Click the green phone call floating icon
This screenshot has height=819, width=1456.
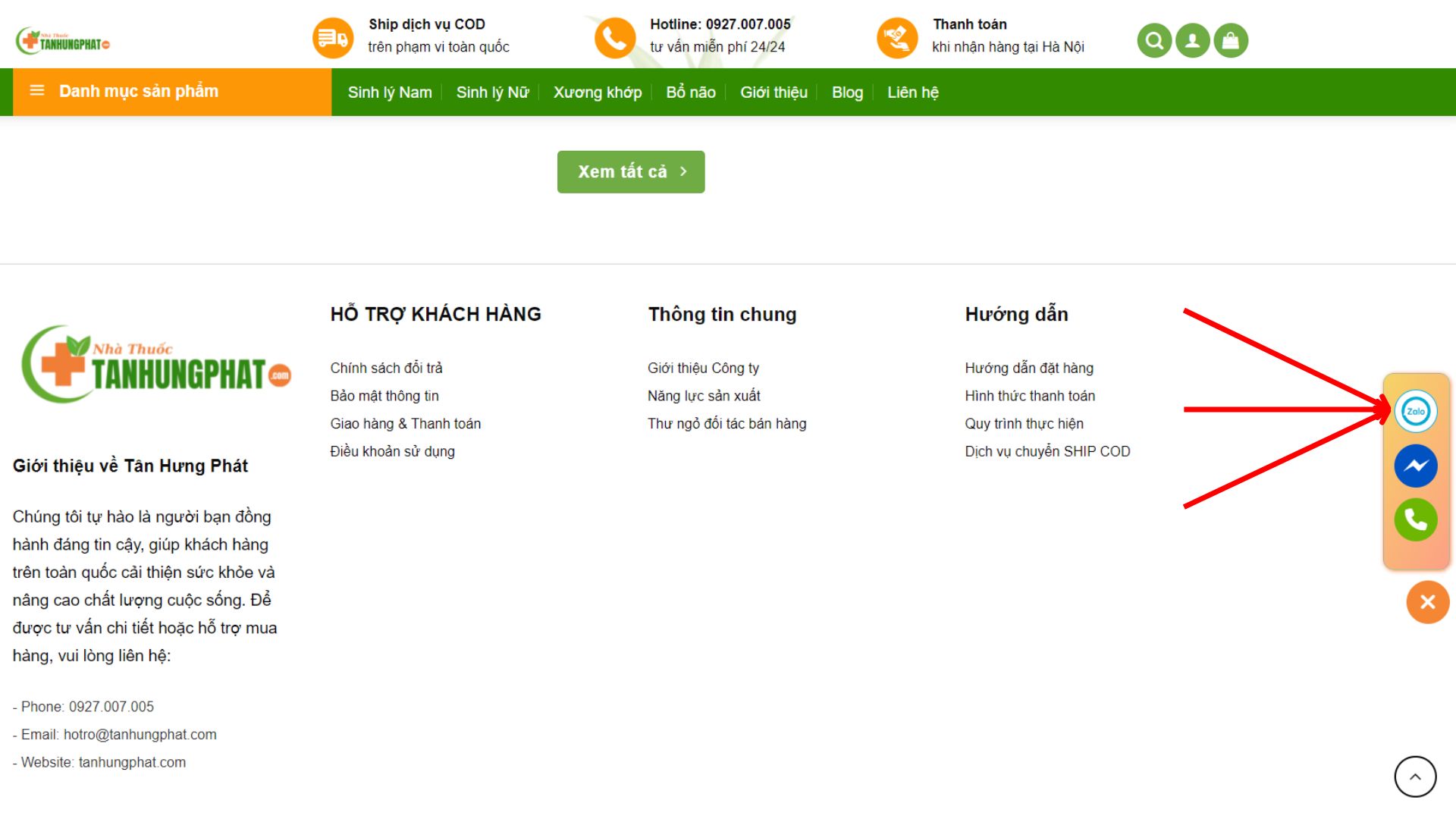coord(1415,519)
